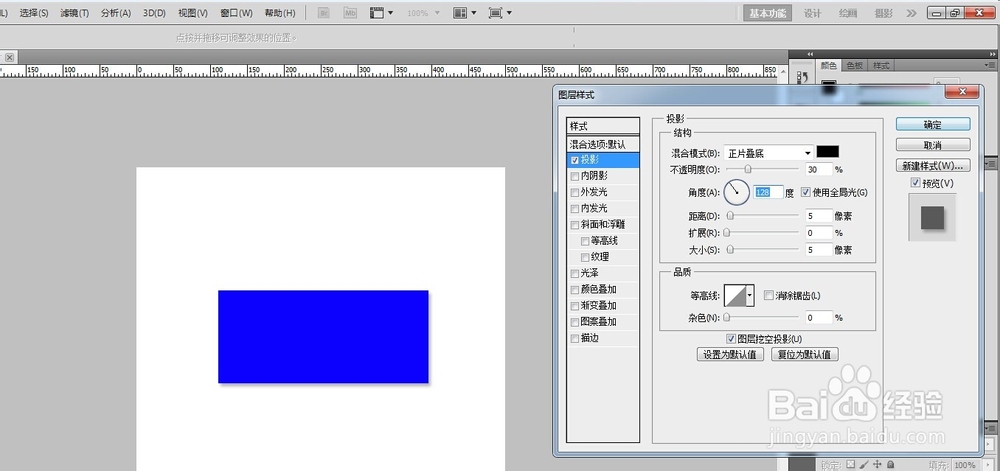The height and width of the screenshot is (471, 1000).
Task: Show more workspaces via double-chevron icon
Action: point(911,13)
